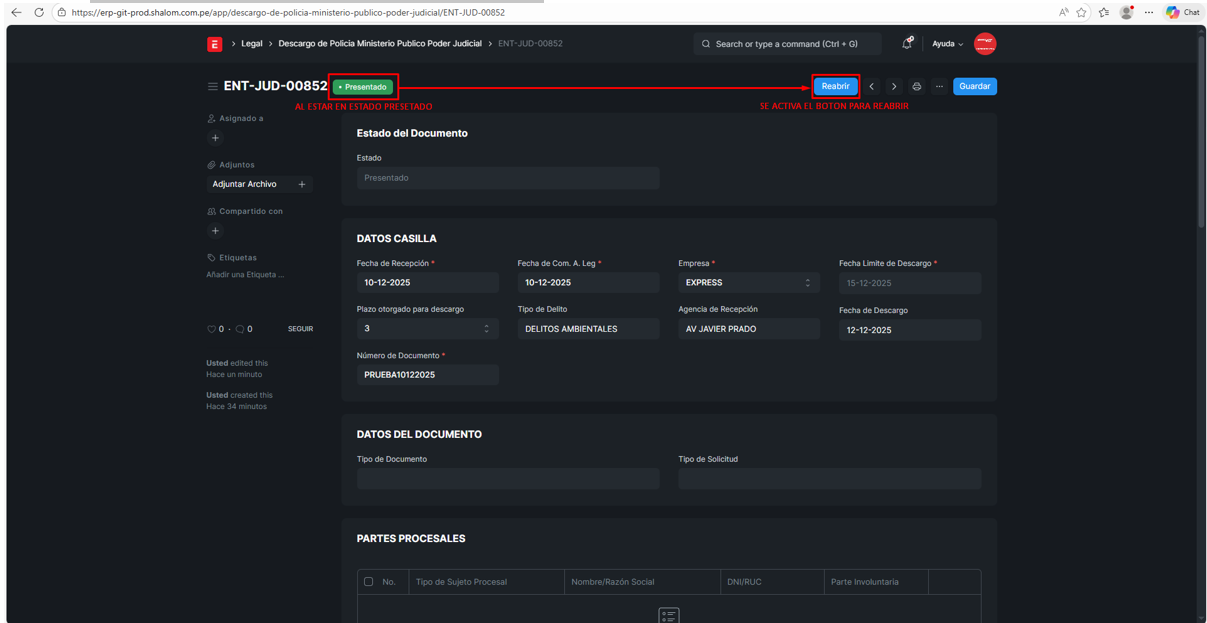Image resolution: width=1207 pixels, height=623 pixels.
Task: Navigate to Legal breadcrumb
Action: click(x=251, y=44)
